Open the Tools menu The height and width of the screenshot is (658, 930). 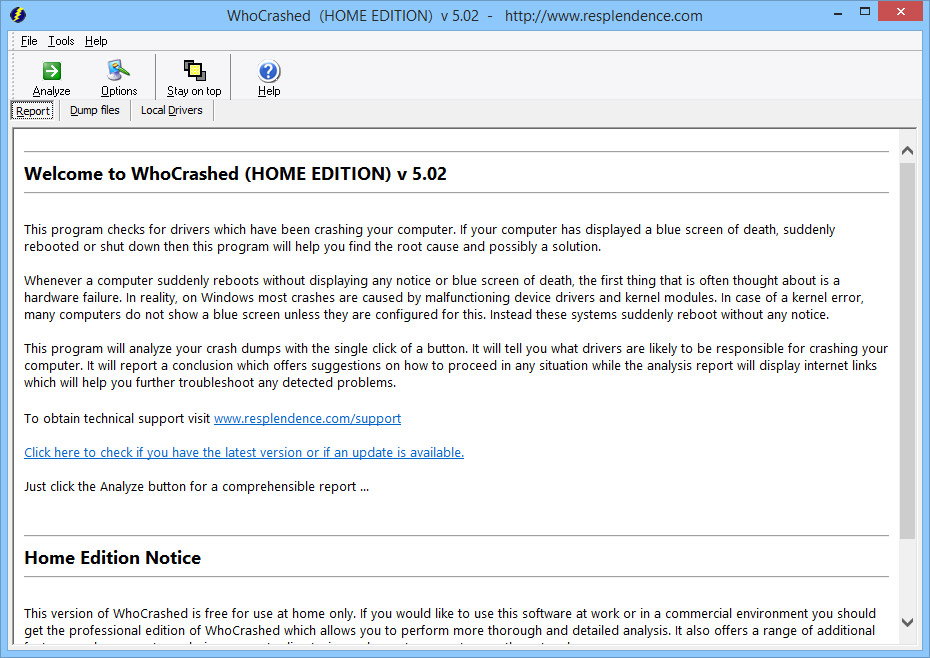(x=61, y=41)
